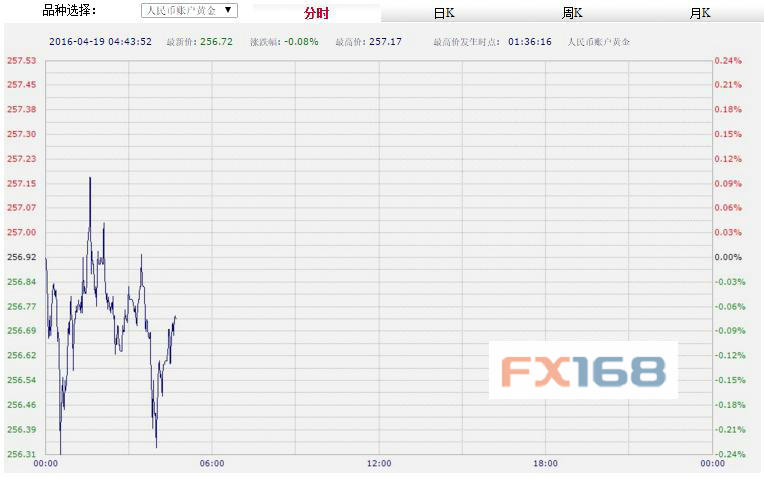Click the FX168 logo watermark
The height and width of the screenshot is (478, 764).
[x=583, y=371]
